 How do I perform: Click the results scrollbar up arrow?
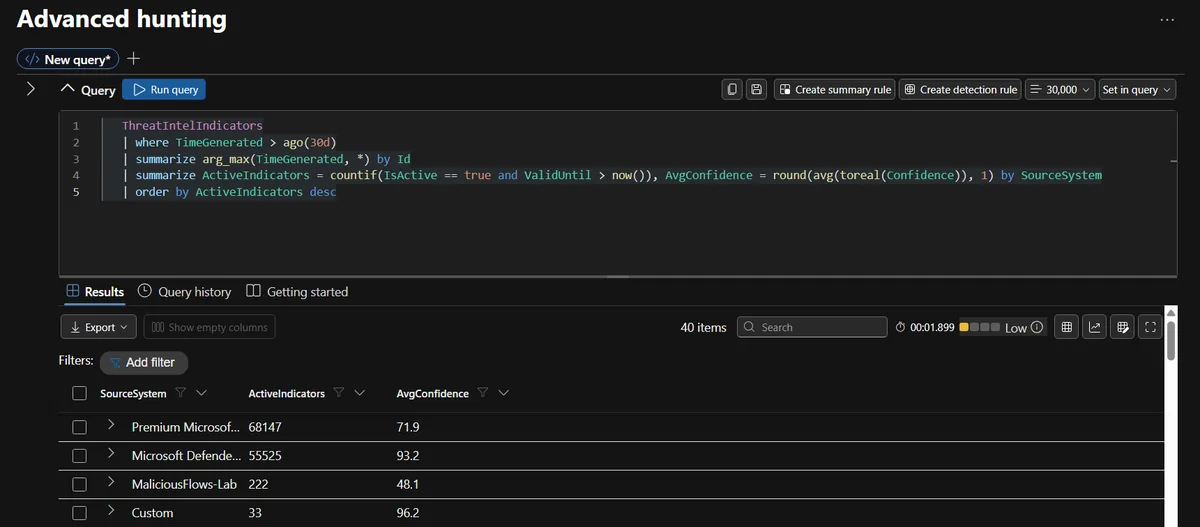click(x=1171, y=313)
